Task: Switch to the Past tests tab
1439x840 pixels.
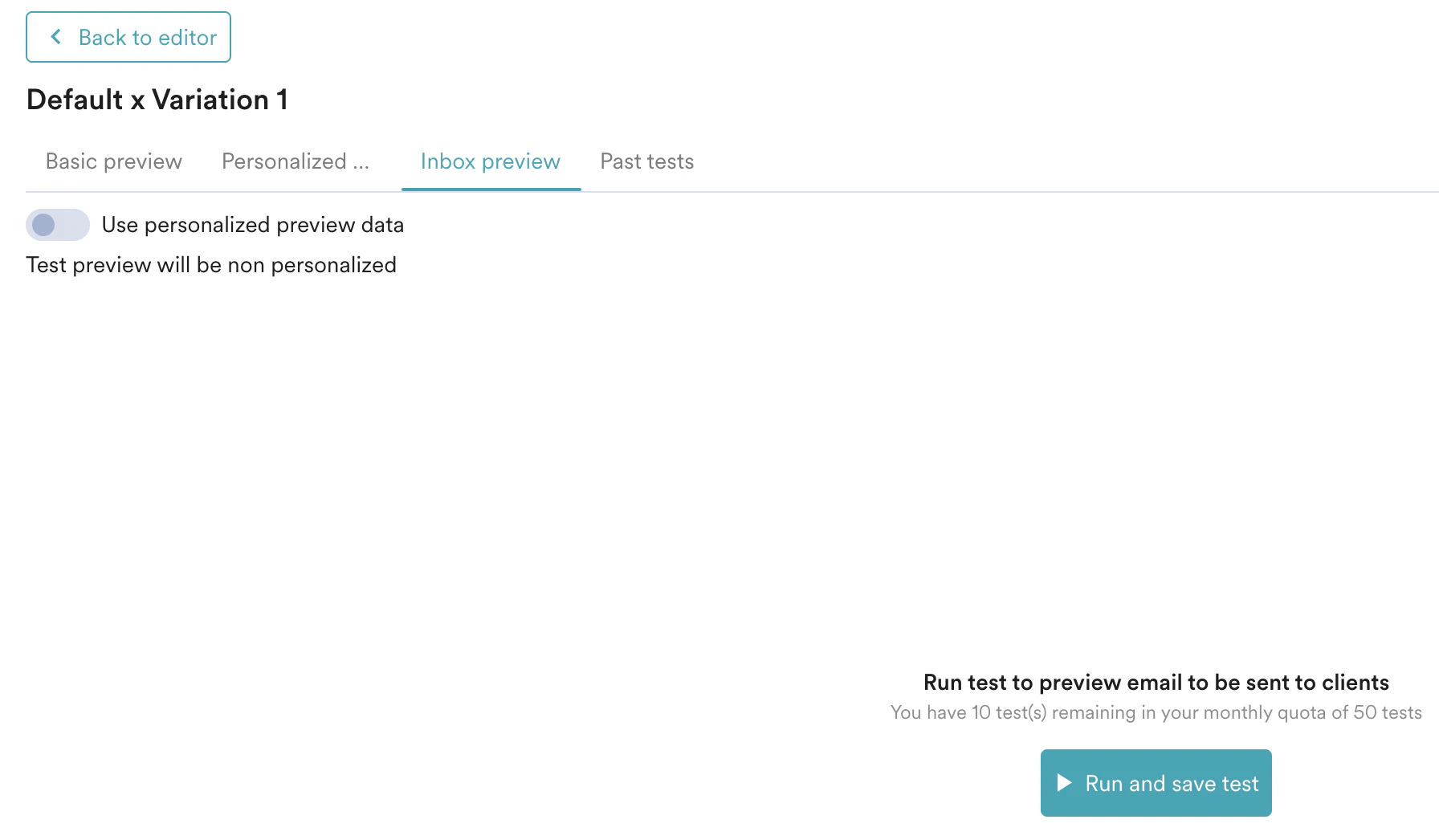Action: [x=646, y=161]
